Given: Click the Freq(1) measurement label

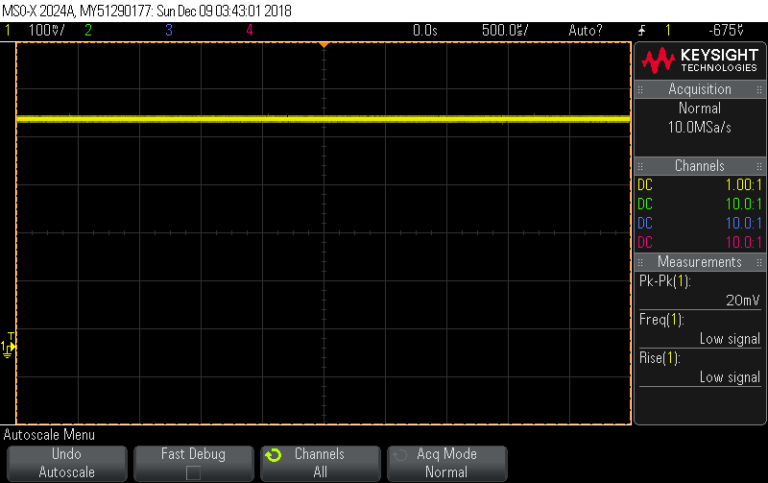Looking at the screenshot, I should tap(661, 320).
